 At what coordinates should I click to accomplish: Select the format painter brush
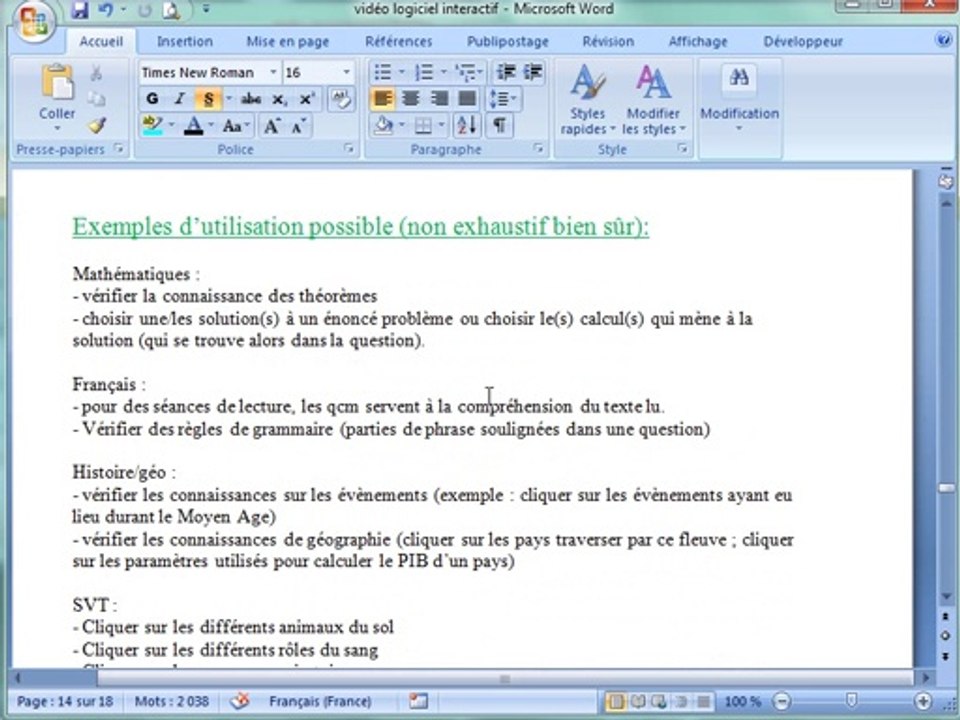(97, 126)
